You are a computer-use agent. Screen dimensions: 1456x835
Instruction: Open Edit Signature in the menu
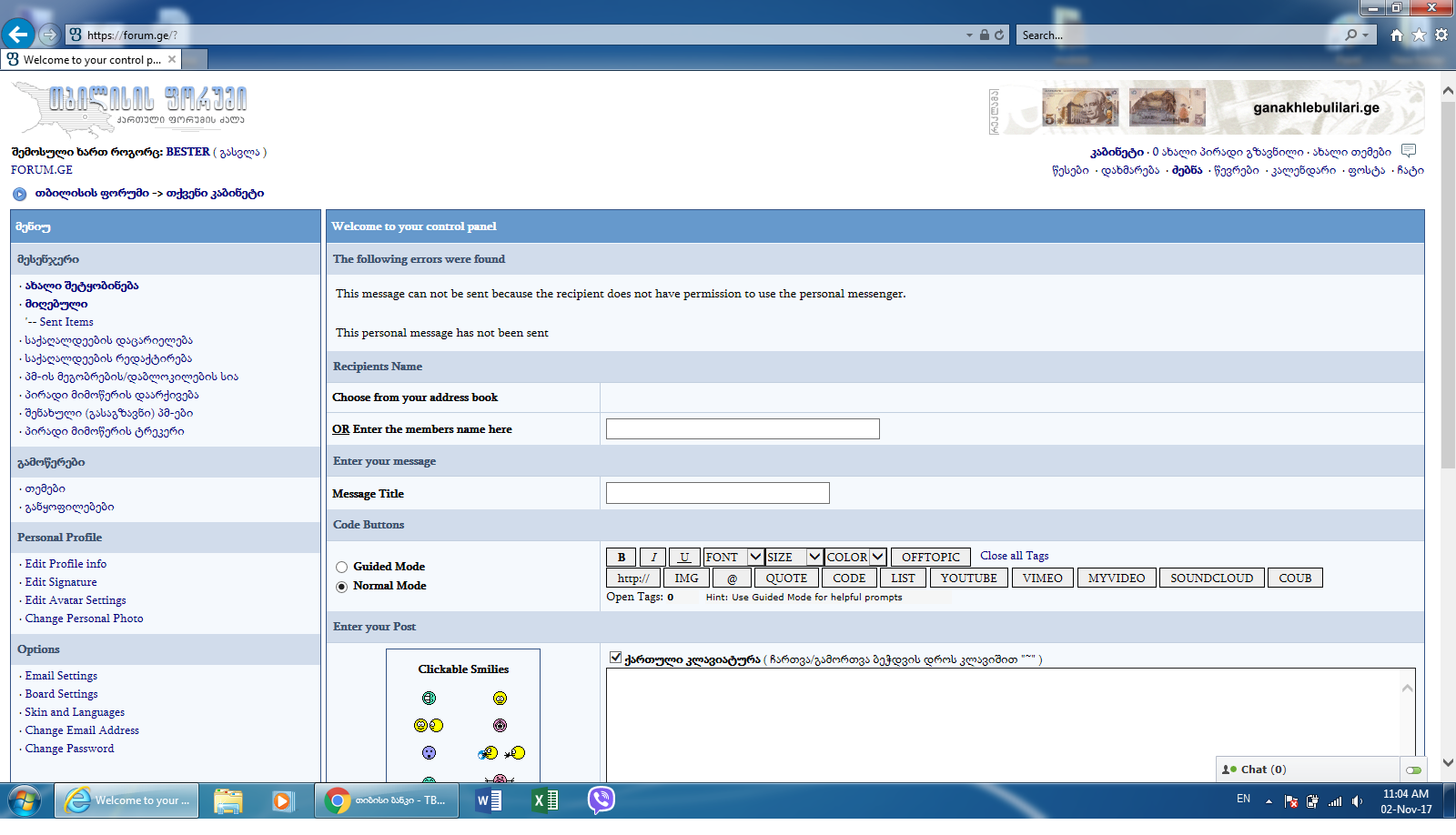(x=61, y=582)
